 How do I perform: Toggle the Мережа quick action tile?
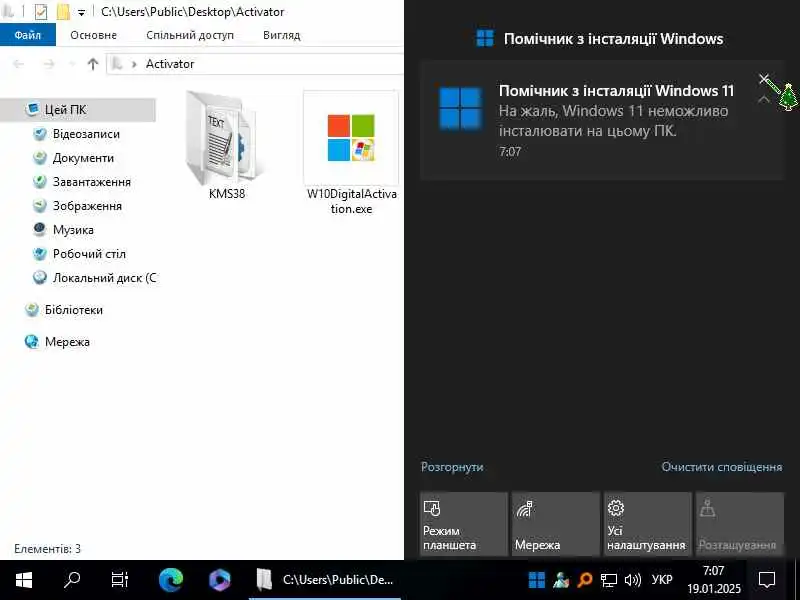556,523
